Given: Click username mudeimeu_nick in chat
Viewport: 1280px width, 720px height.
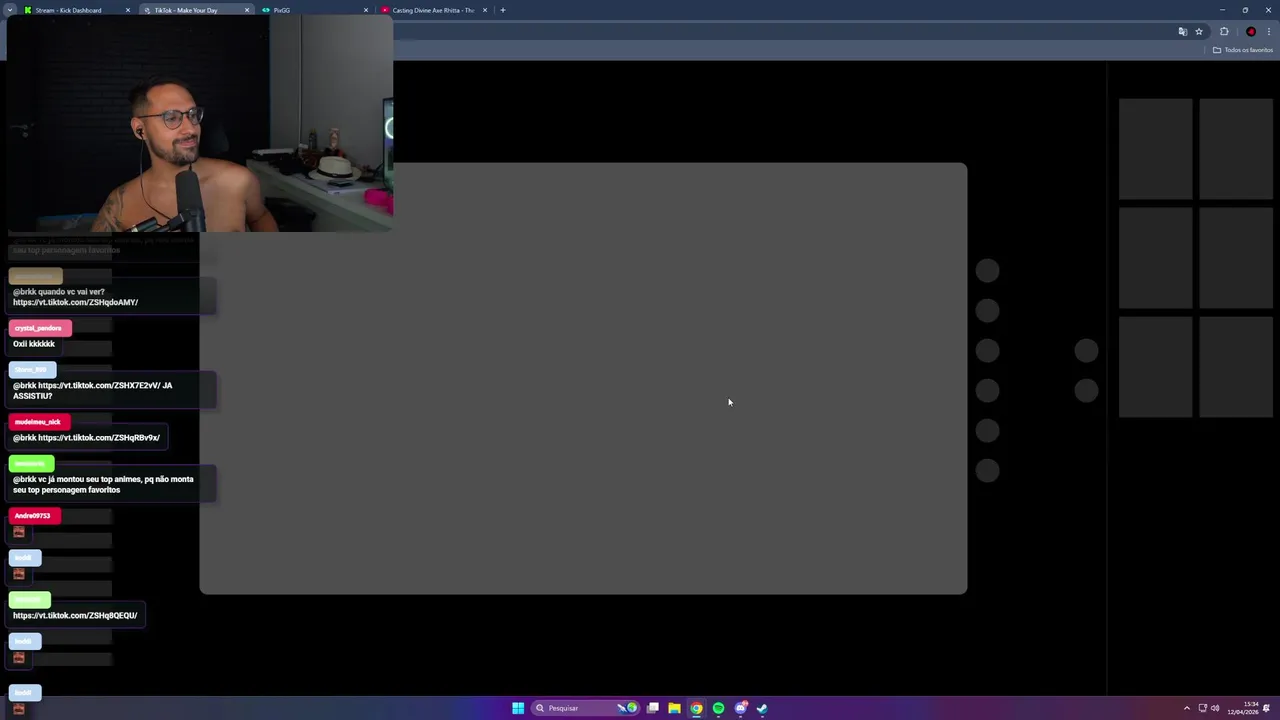Looking at the screenshot, I should pyautogui.click(x=38, y=422).
